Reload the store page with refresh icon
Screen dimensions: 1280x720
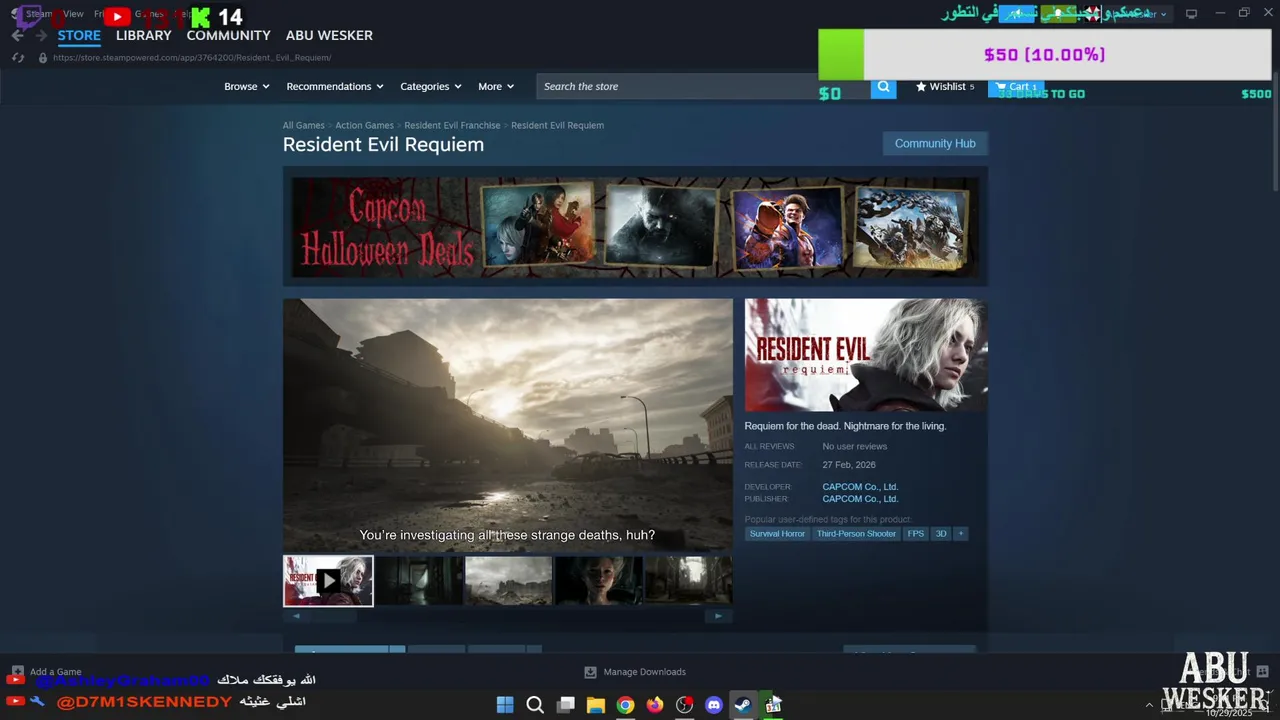pos(18,58)
